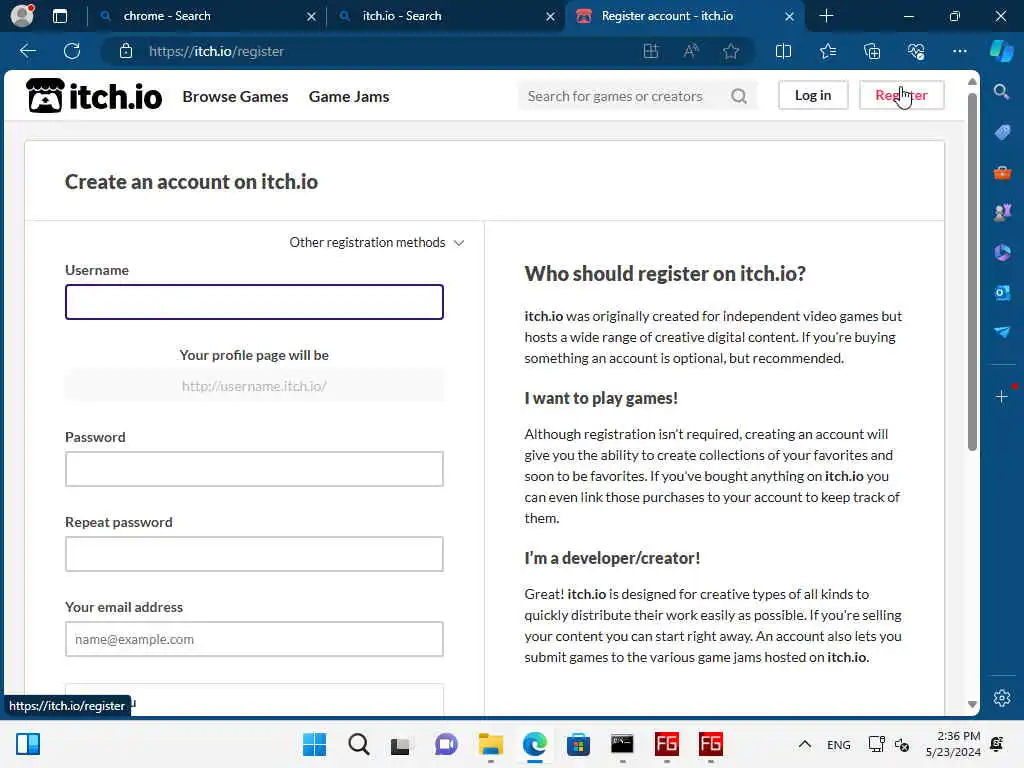
Task: Open a new tab with plus button
Action: pyautogui.click(x=826, y=16)
